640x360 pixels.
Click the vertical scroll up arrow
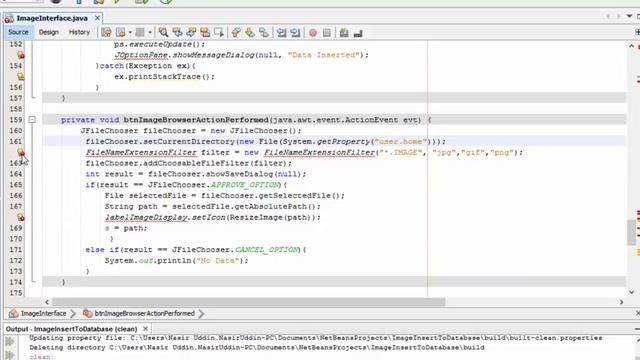(x=631, y=46)
